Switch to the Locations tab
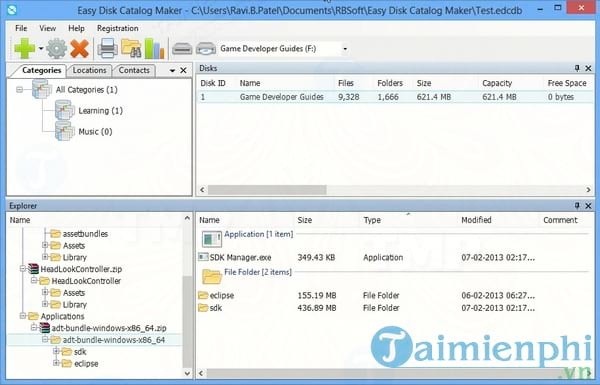Viewport: 600px width, 385px height. [89, 70]
